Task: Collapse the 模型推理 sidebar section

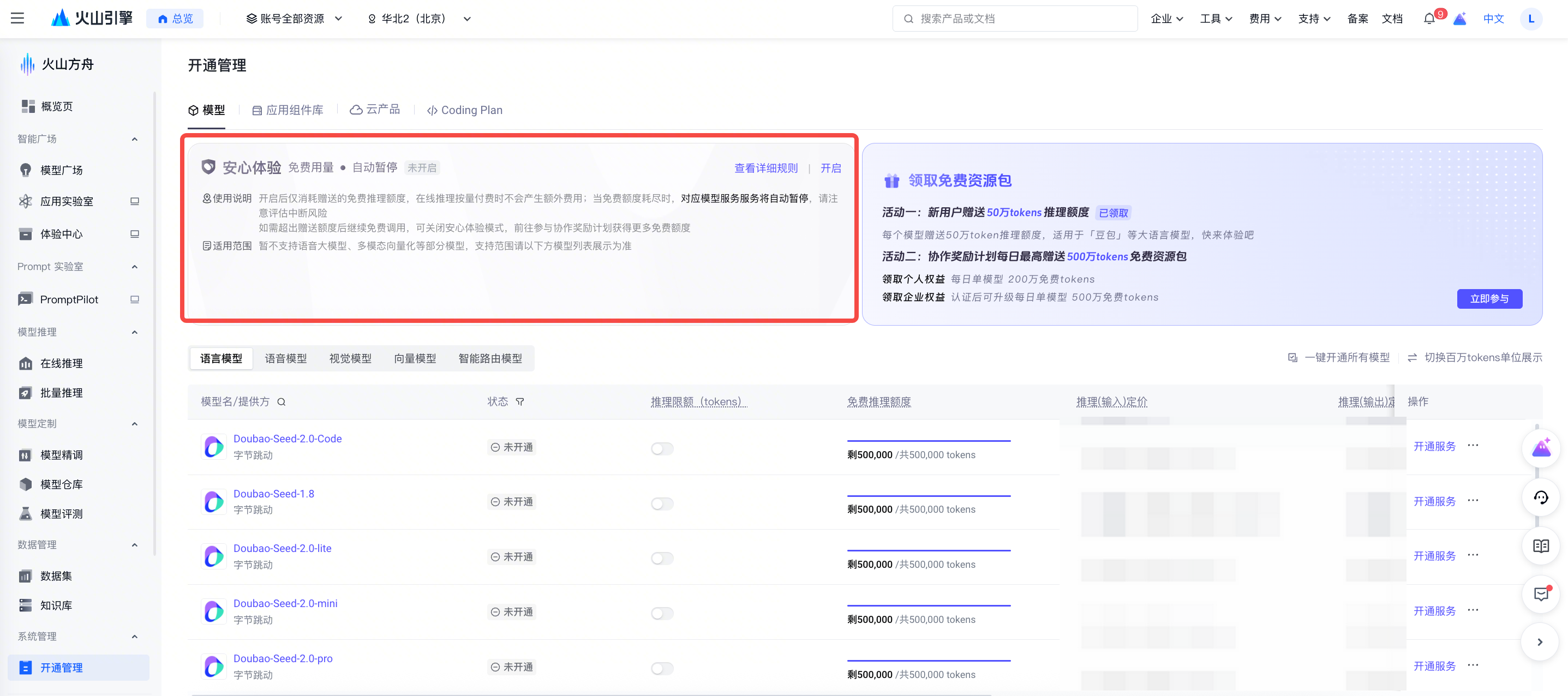Action: coord(135,332)
